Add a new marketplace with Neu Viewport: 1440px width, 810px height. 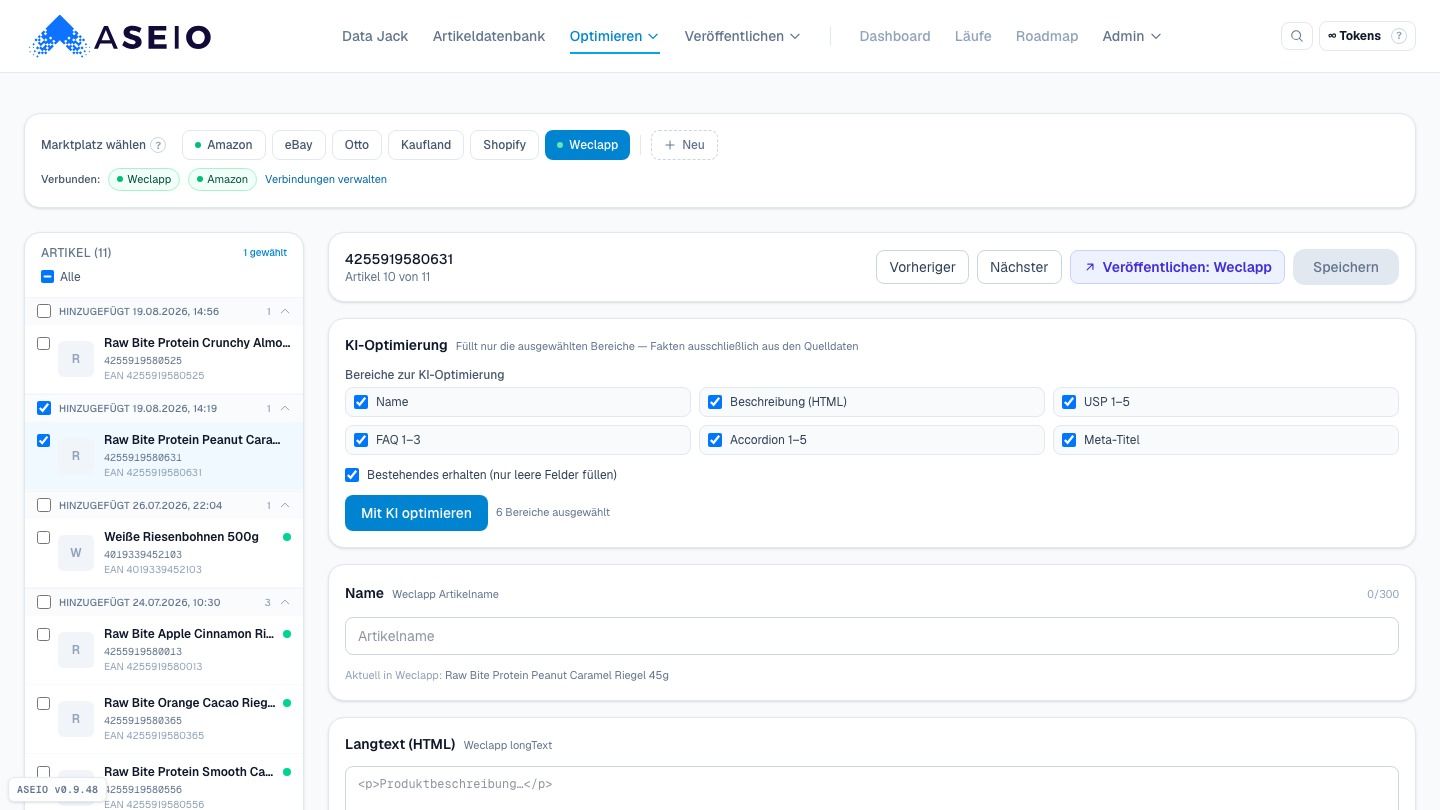tap(684, 145)
